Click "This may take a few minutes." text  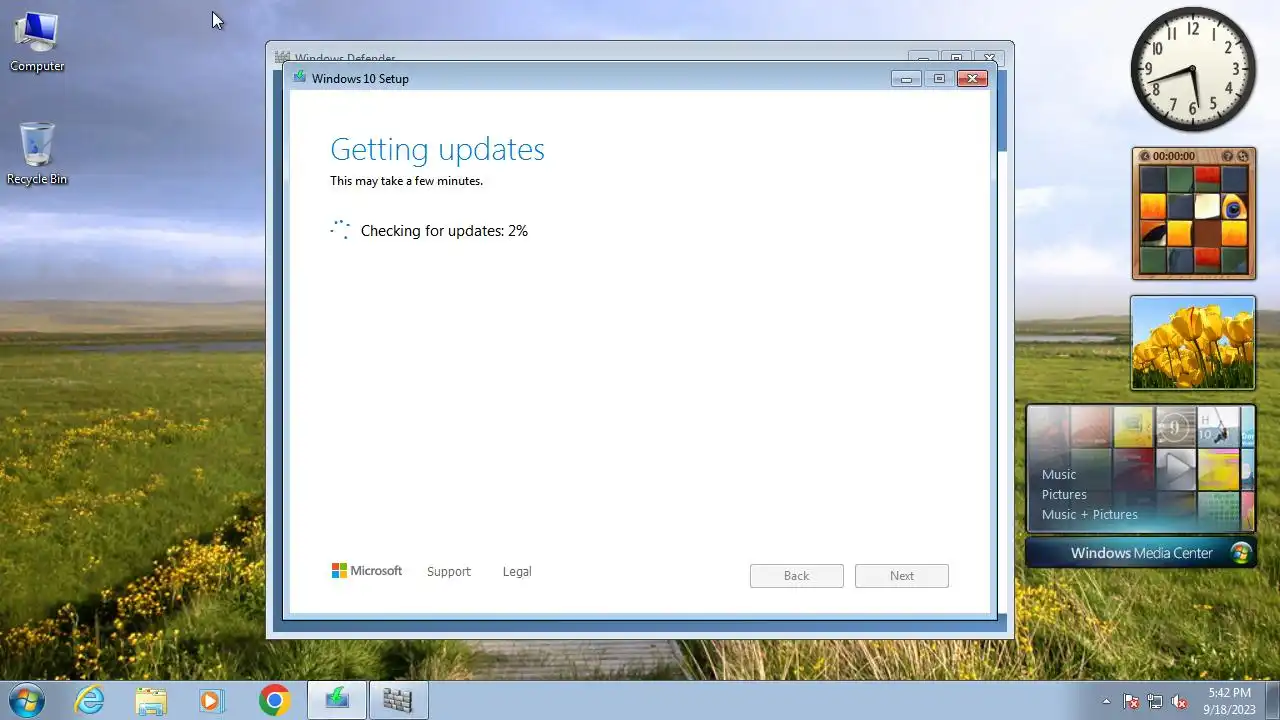point(406,181)
